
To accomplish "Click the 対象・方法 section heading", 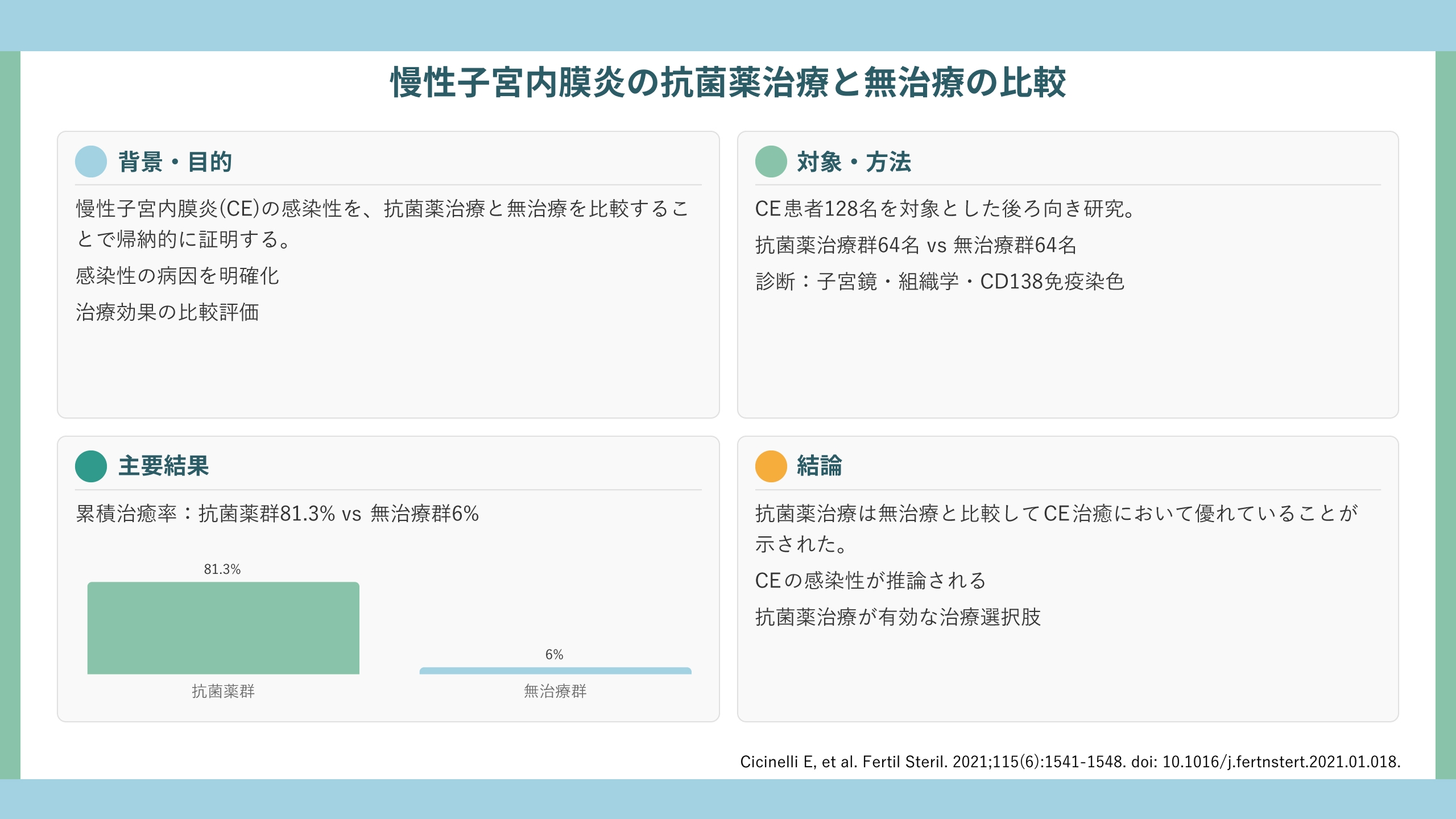I will 854,162.
